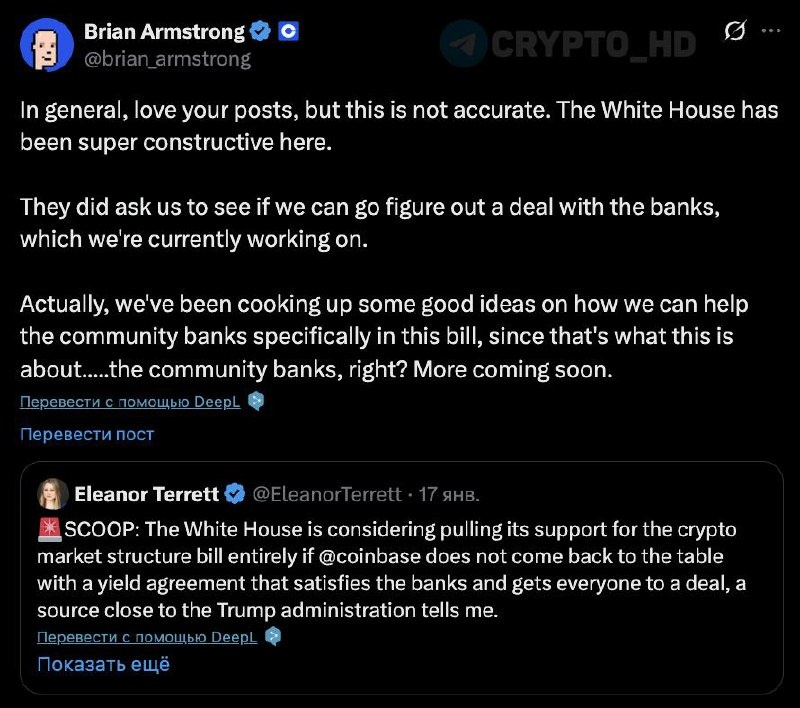
Task: Open the three-dot More menu
Action: pyautogui.click(x=770, y=31)
